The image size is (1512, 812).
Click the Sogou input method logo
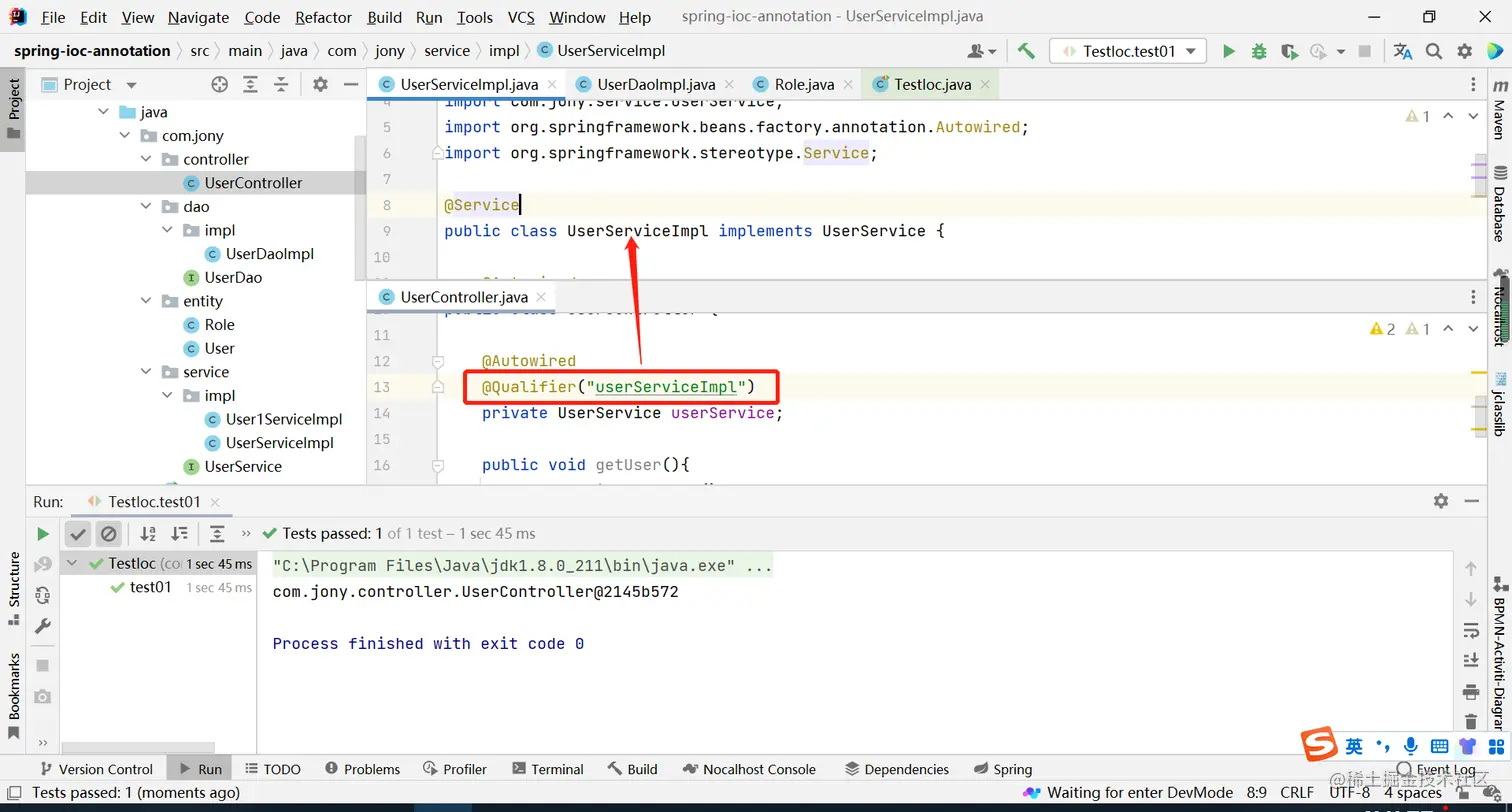pyautogui.click(x=1319, y=745)
